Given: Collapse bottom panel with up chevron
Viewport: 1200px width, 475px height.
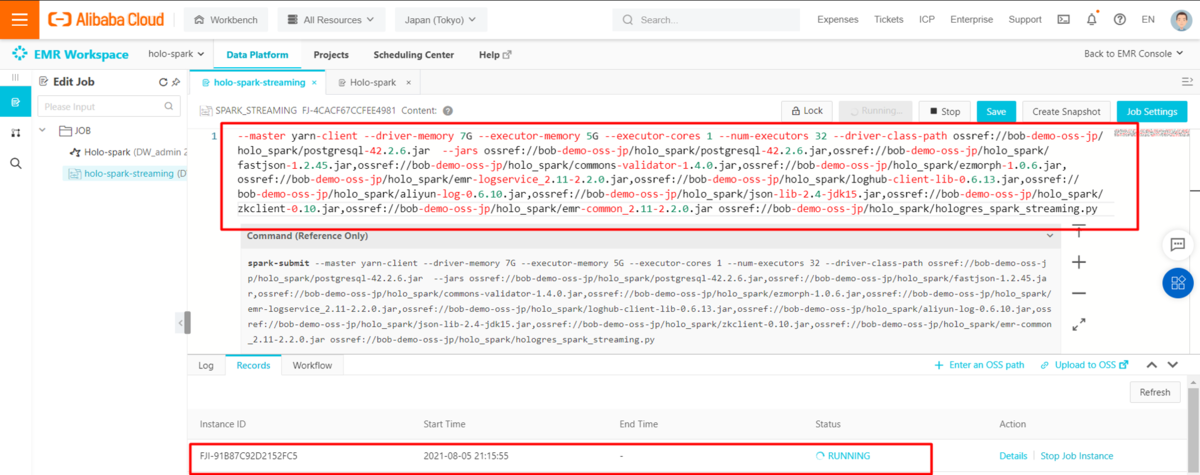Looking at the screenshot, I should [x=1151, y=365].
